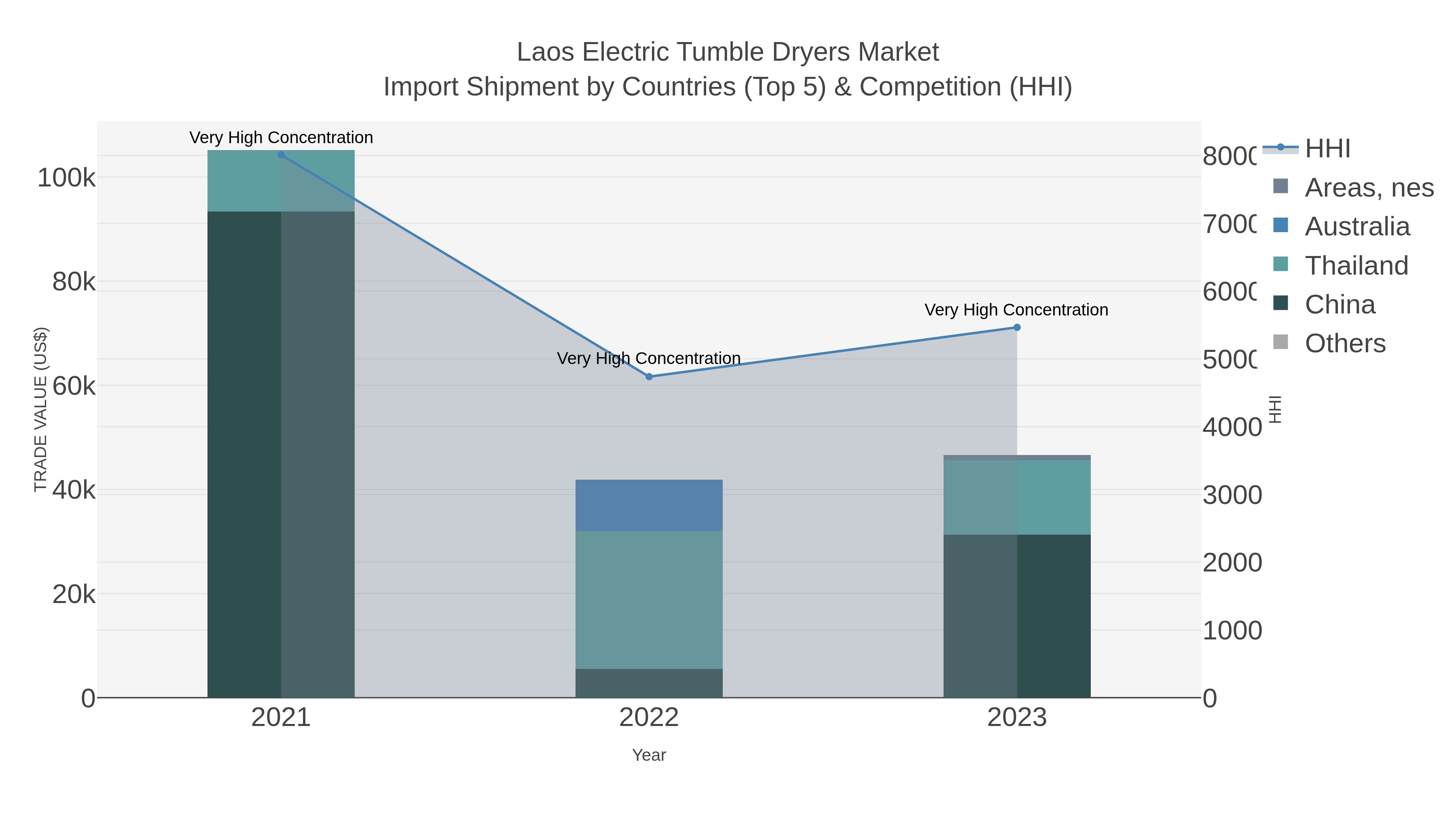Click the 80k left axis tick label
The width and height of the screenshot is (1456, 819).
(74, 282)
